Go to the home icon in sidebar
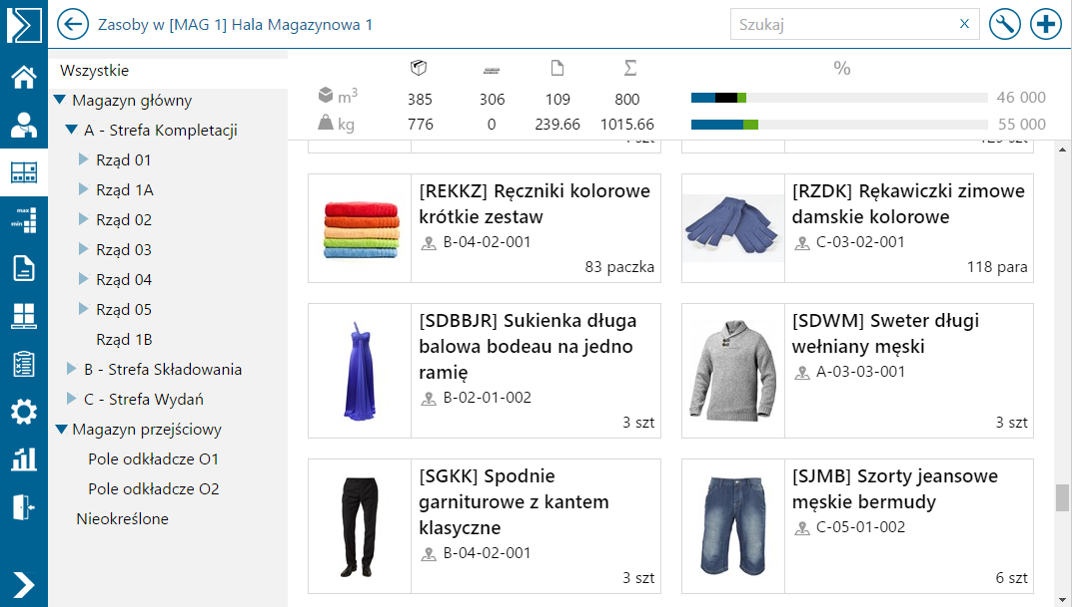The height and width of the screenshot is (607, 1072). click(24, 77)
